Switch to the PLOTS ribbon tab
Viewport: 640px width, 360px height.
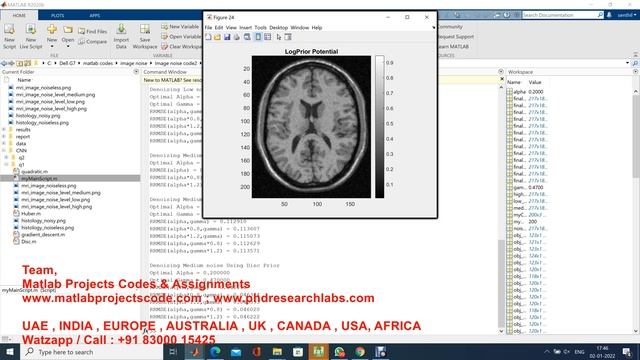(x=58, y=16)
